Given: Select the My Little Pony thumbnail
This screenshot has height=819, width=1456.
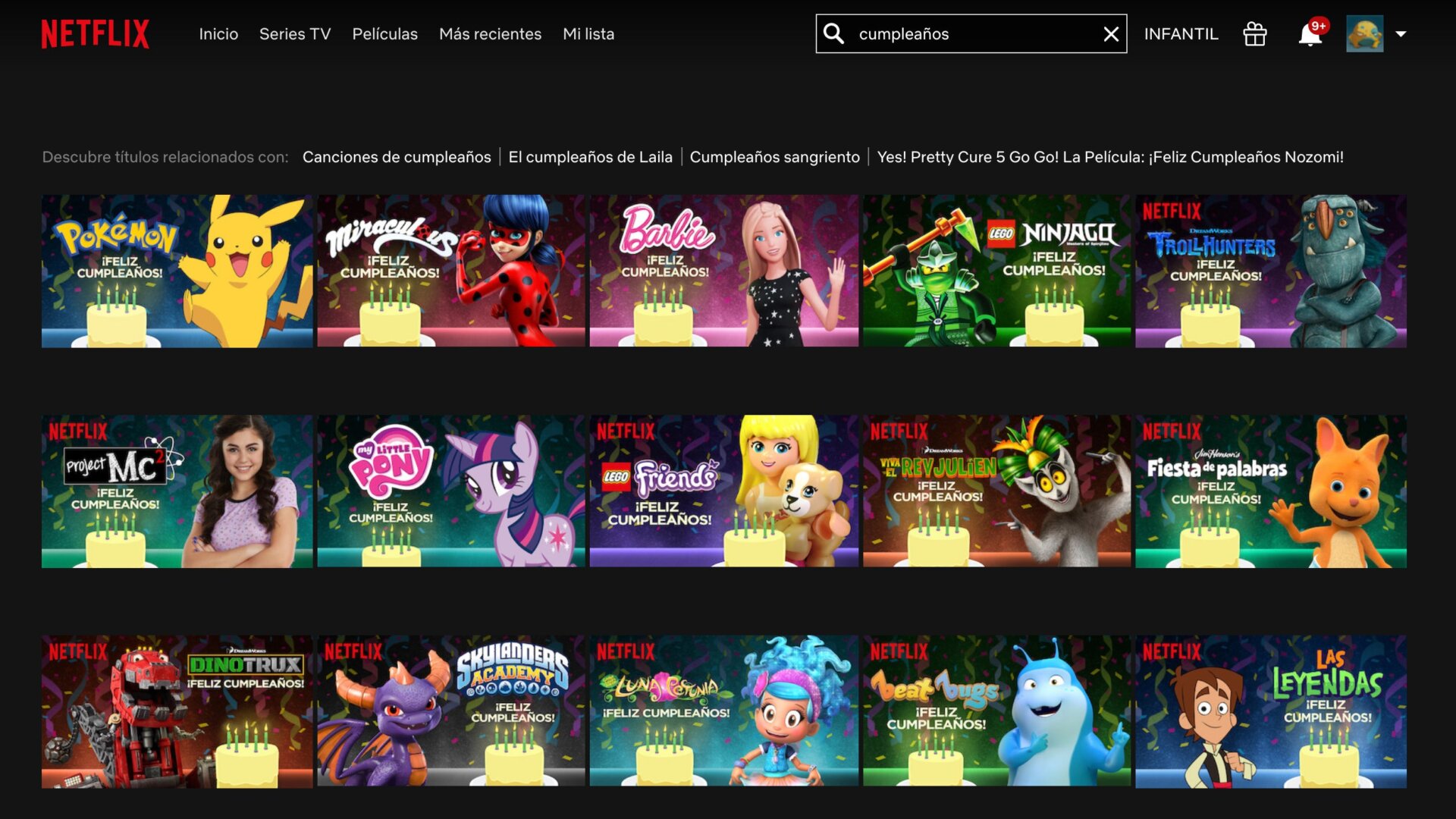Looking at the screenshot, I should (x=450, y=491).
